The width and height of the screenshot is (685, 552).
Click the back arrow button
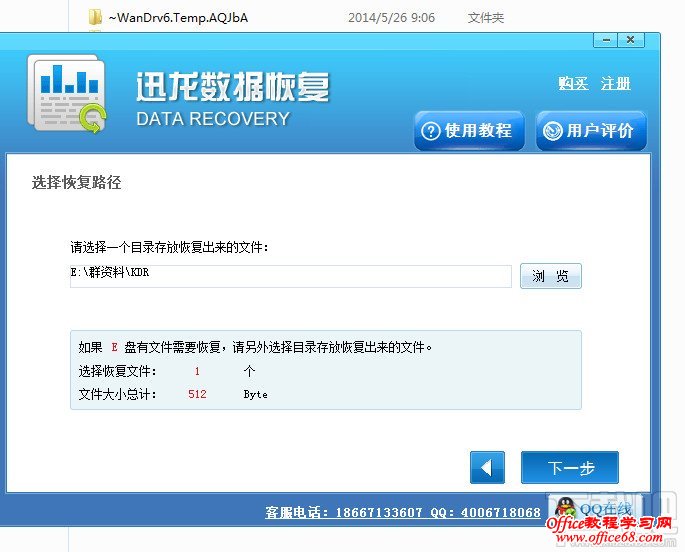click(x=487, y=468)
